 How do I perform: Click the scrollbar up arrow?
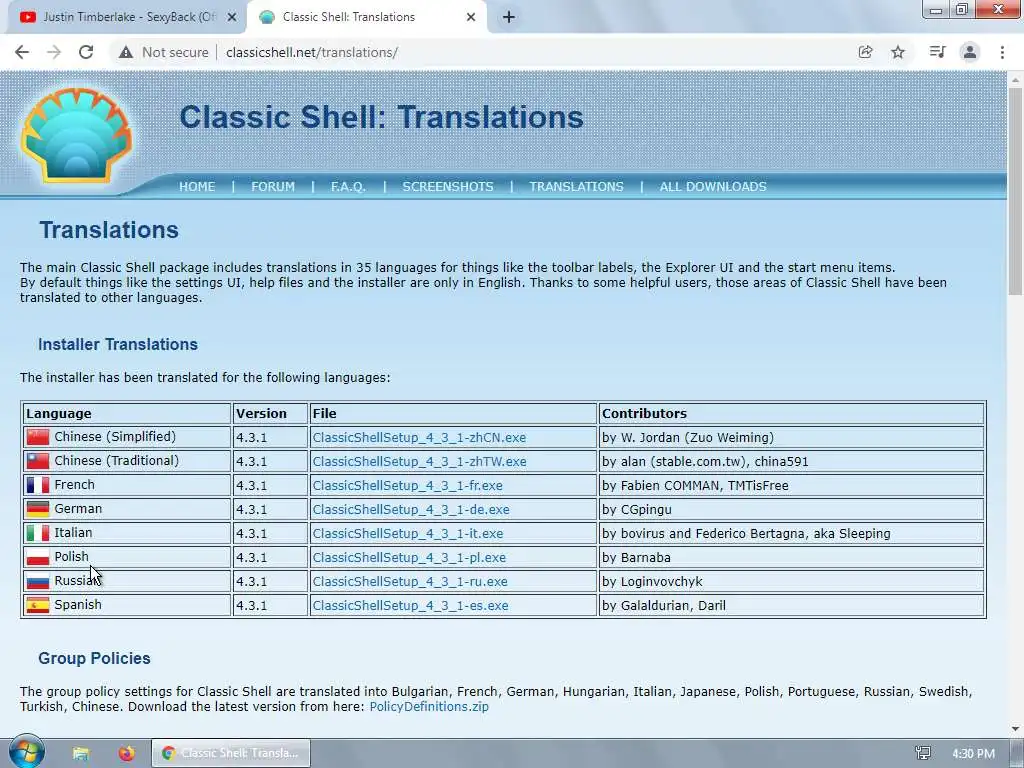(x=1016, y=80)
